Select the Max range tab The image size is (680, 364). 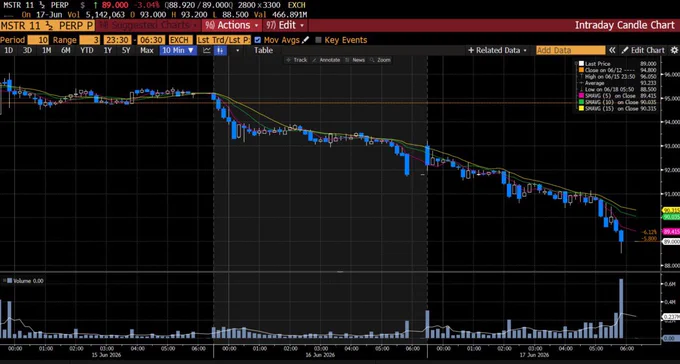147,50
